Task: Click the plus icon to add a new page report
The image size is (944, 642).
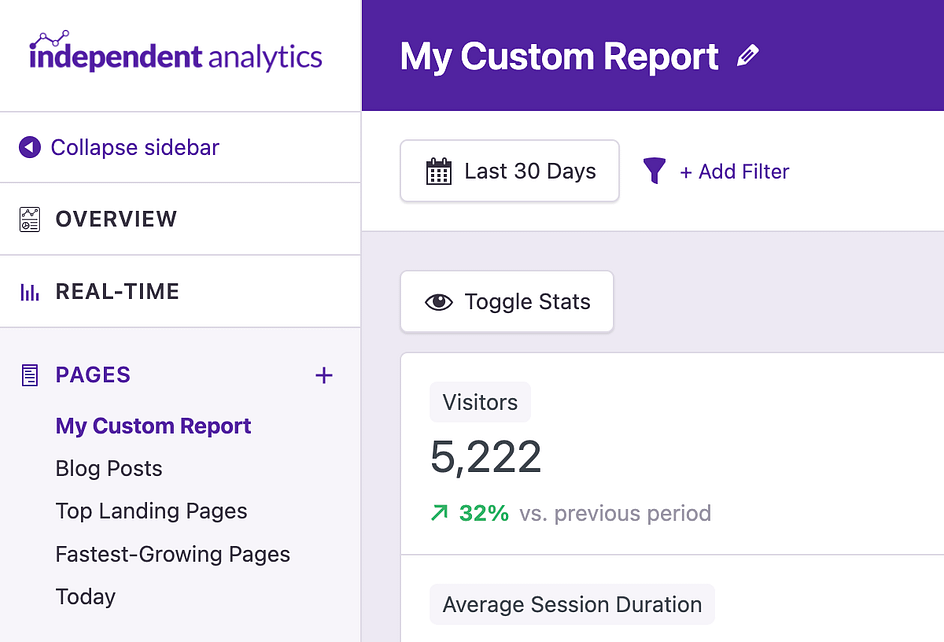Action: 324,375
